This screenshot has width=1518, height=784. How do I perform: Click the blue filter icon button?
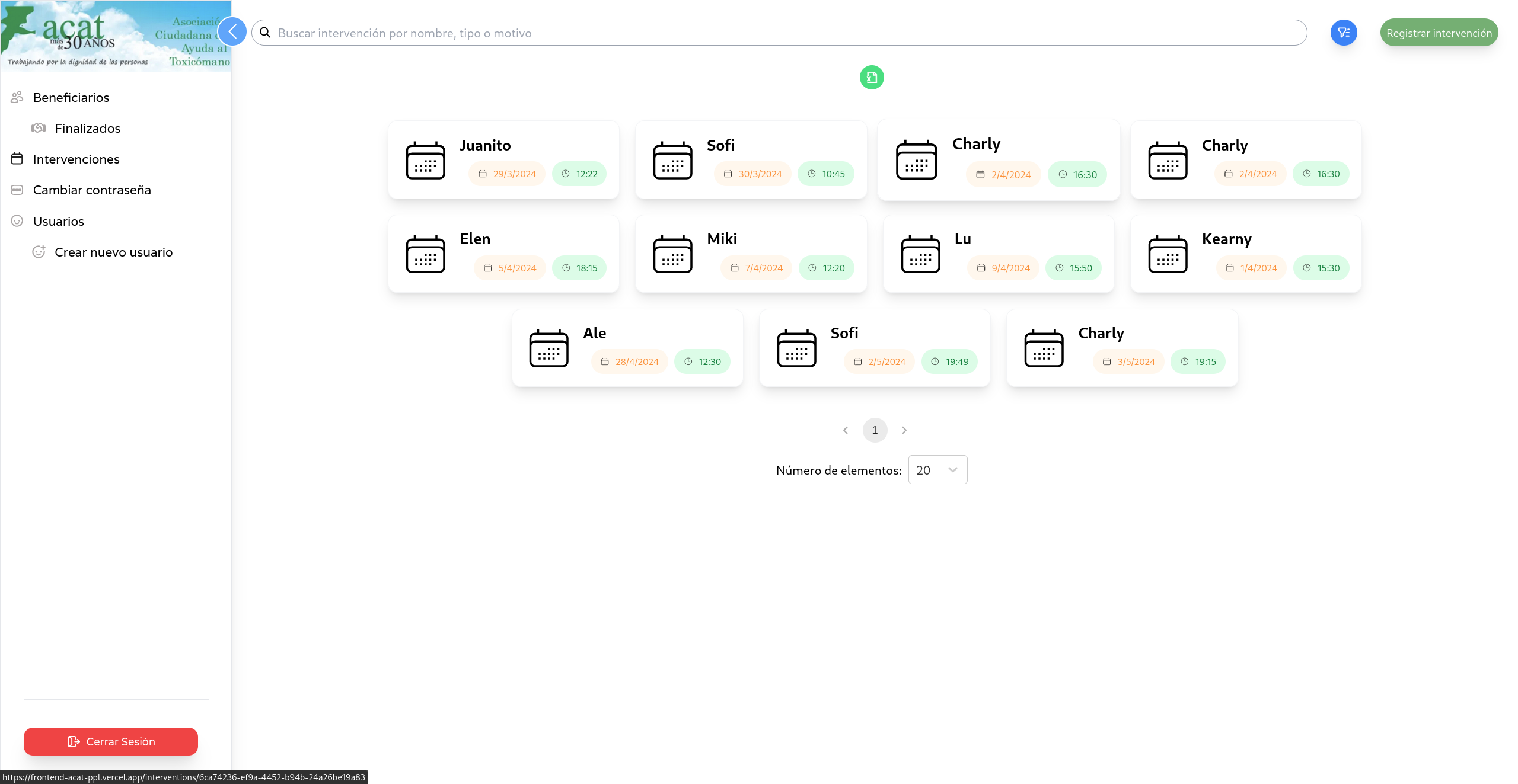pyautogui.click(x=1343, y=33)
